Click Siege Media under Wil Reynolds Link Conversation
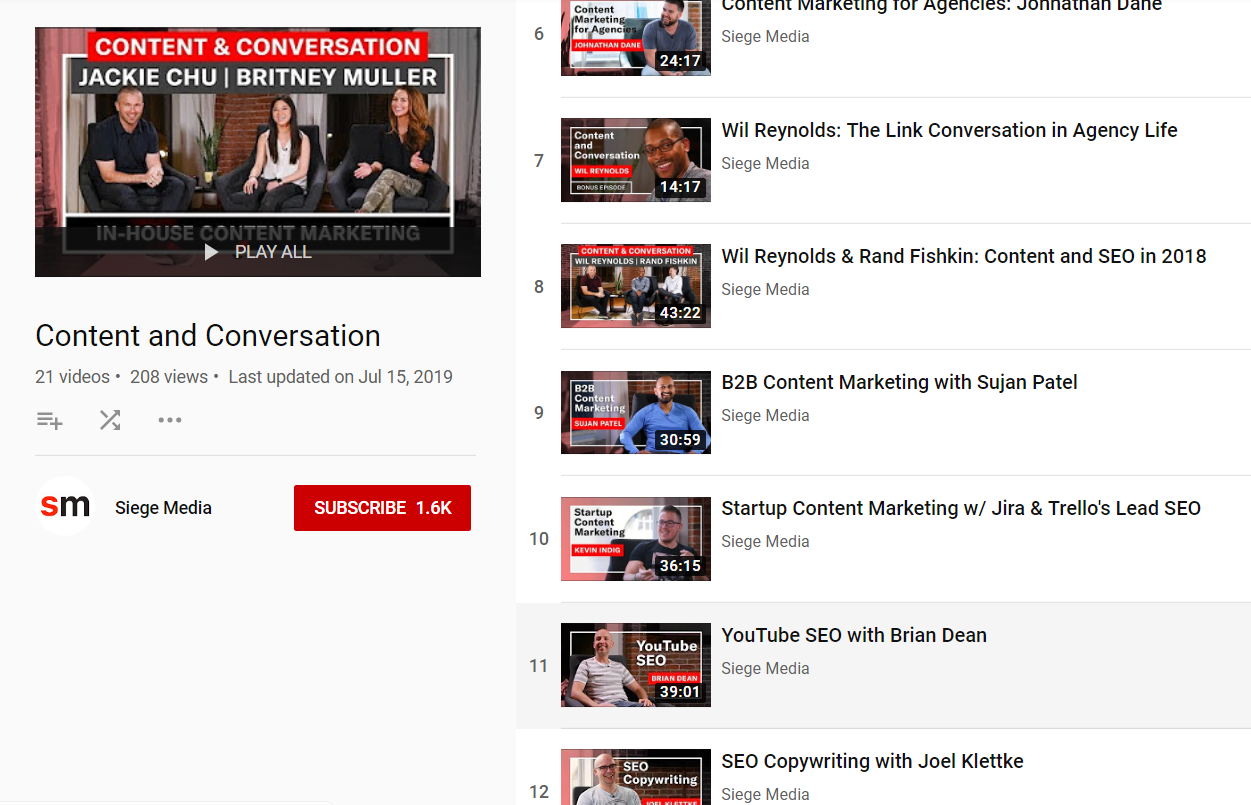1251x805 pixels. [765, 163]
